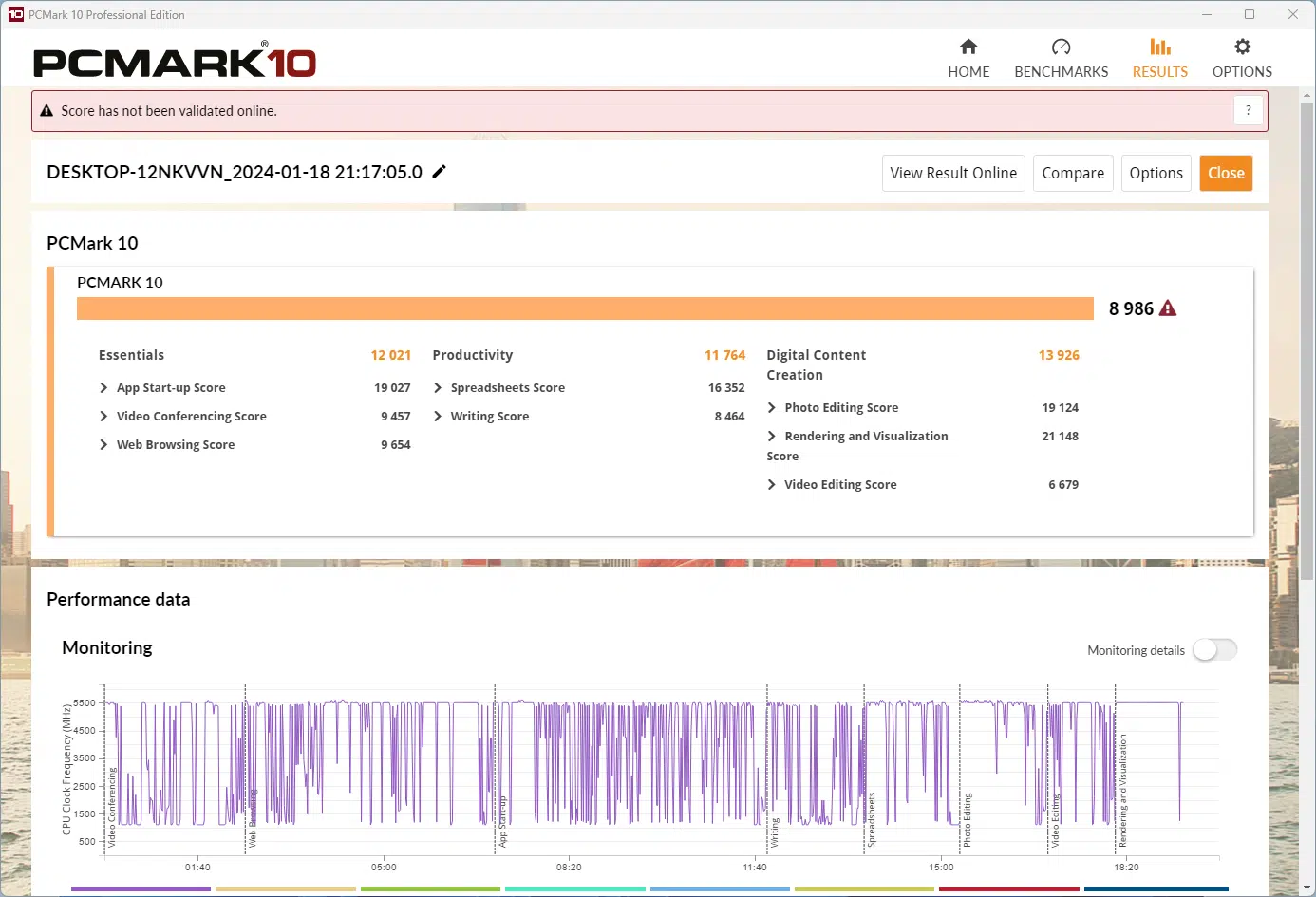Expand Web Browsing Score row

point(103,444)
